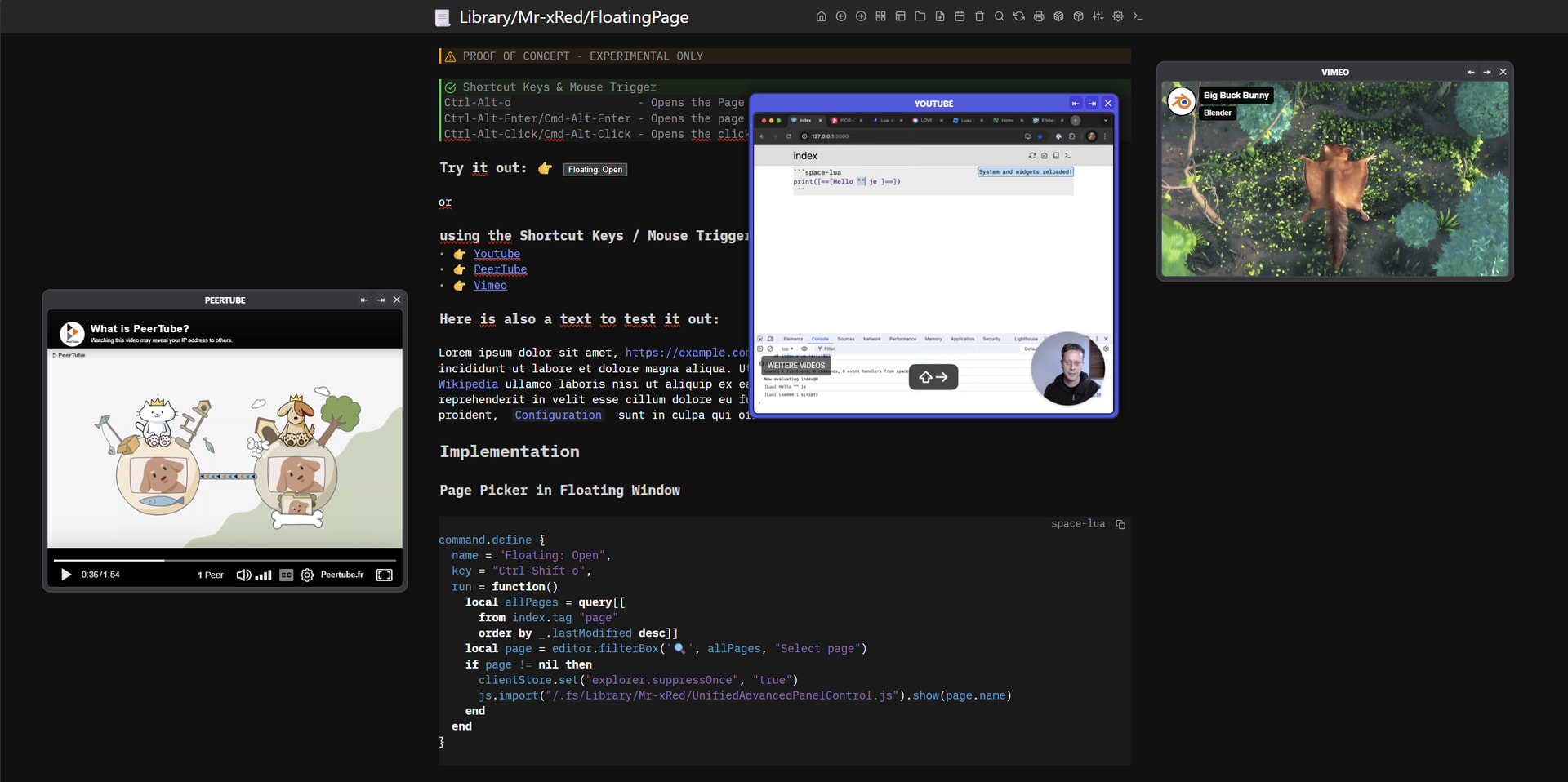1568x782 pixels.
Task: Click the trash icon to delete the page
Action: click(x=980, y=16)
